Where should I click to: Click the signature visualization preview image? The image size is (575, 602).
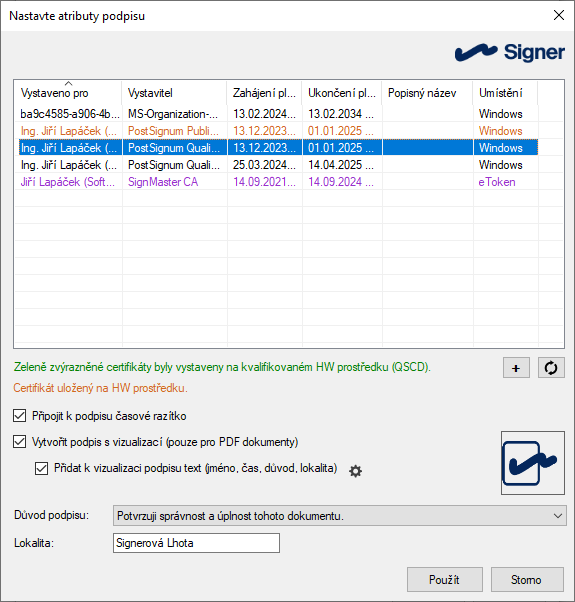coord(533,463)
